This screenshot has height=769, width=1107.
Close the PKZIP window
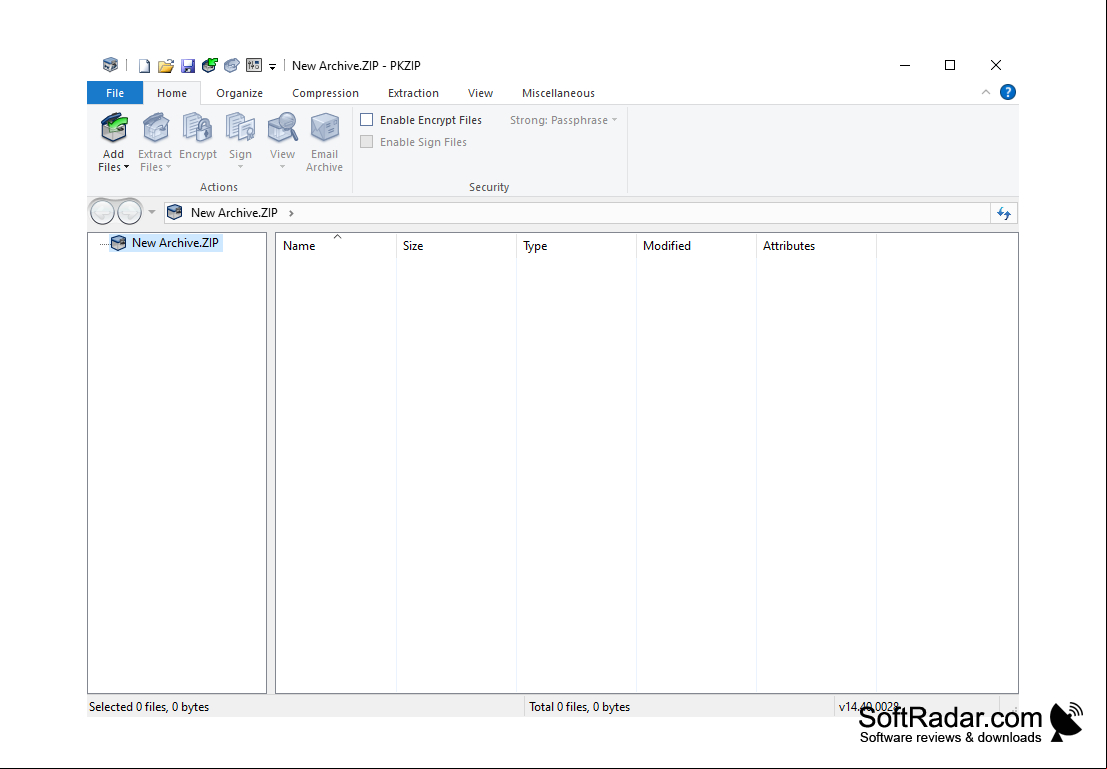[x=995, y=65]
